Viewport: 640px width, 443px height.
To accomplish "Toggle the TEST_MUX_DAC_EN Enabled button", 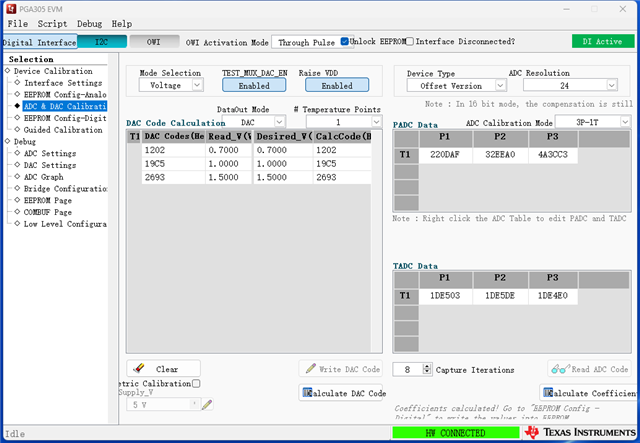I will click(x=254, y=85).
